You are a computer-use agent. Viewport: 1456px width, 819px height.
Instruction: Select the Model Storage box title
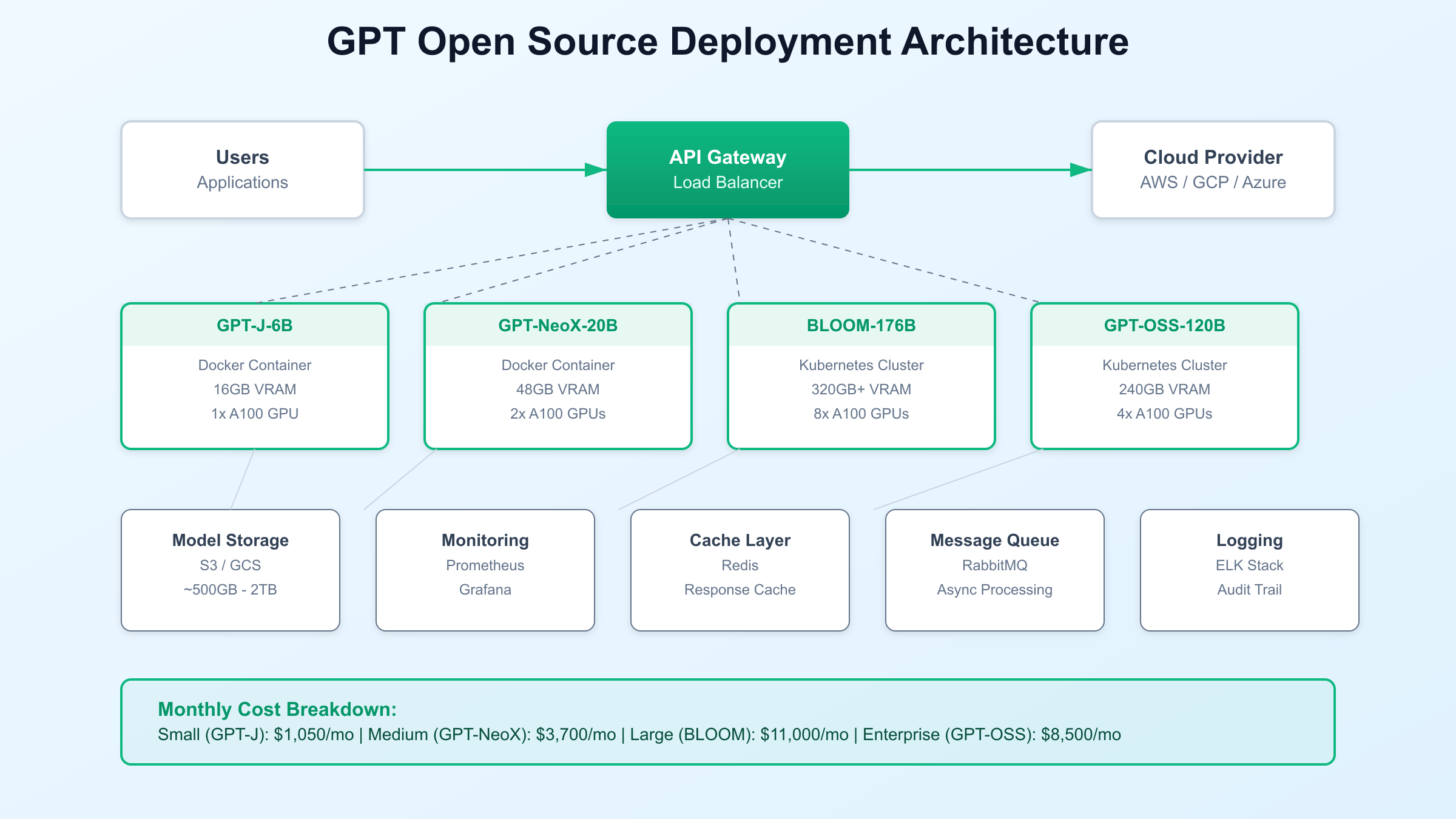[231, 540]
